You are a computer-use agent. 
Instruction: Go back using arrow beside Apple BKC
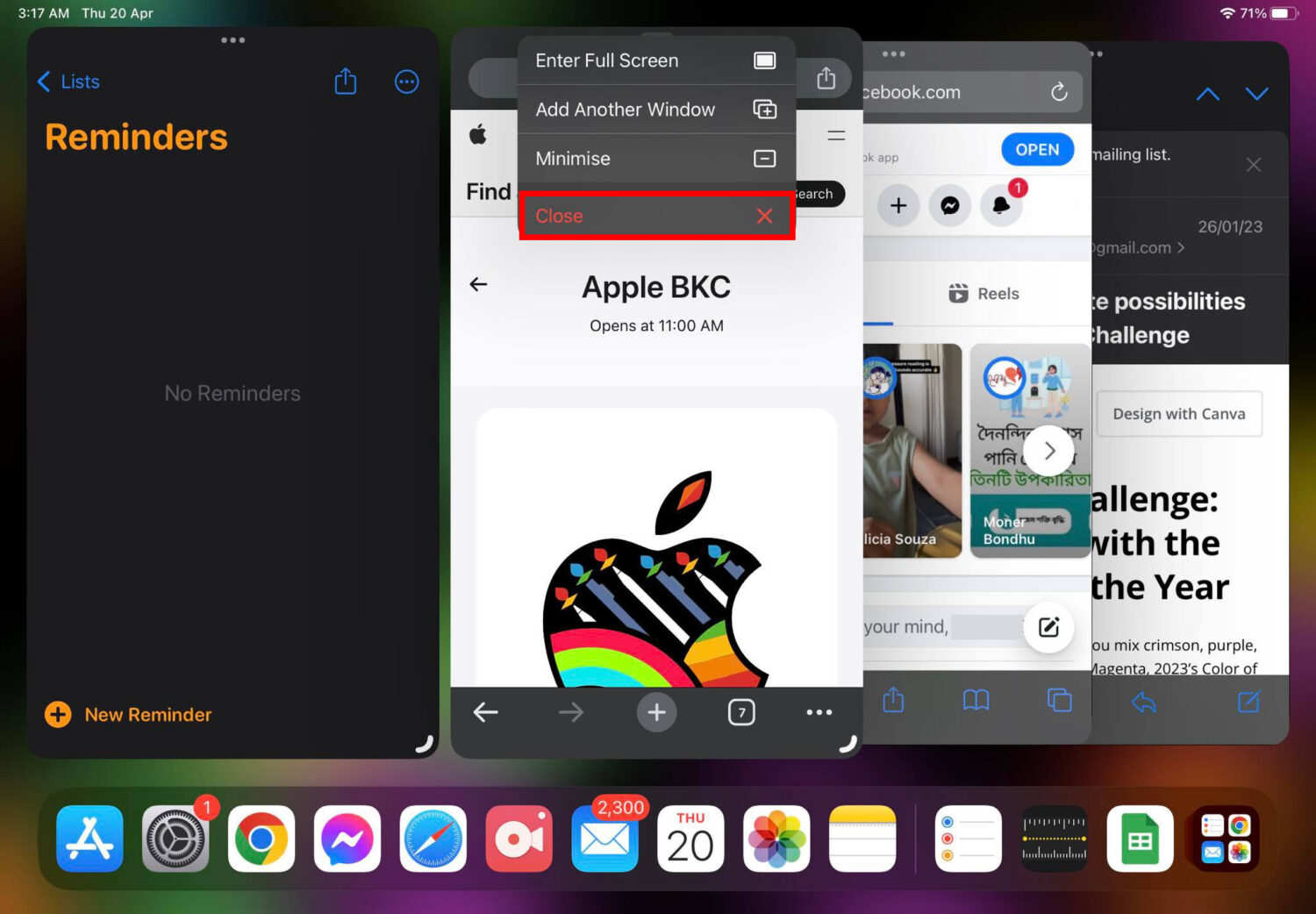478,284
